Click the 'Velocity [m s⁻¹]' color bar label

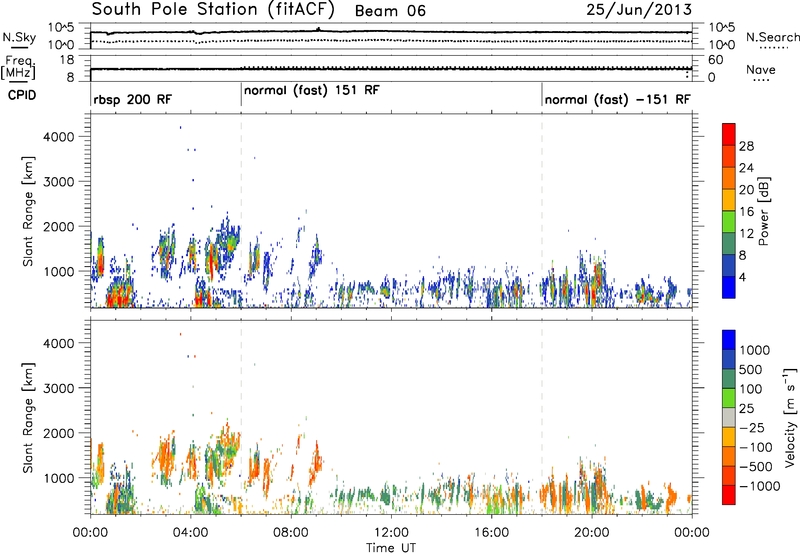789,417
